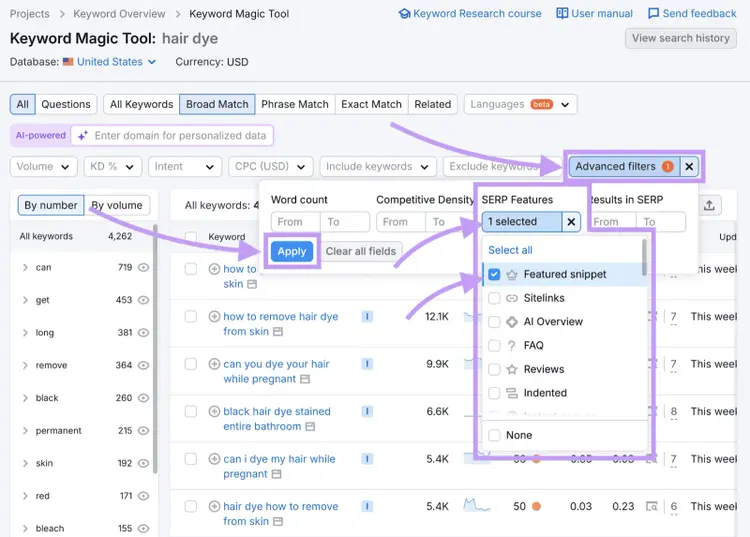This screenshot has height=537, width=750.
Task: Expand the 'permanent' keyword group
Action: [x=25, y=431]
